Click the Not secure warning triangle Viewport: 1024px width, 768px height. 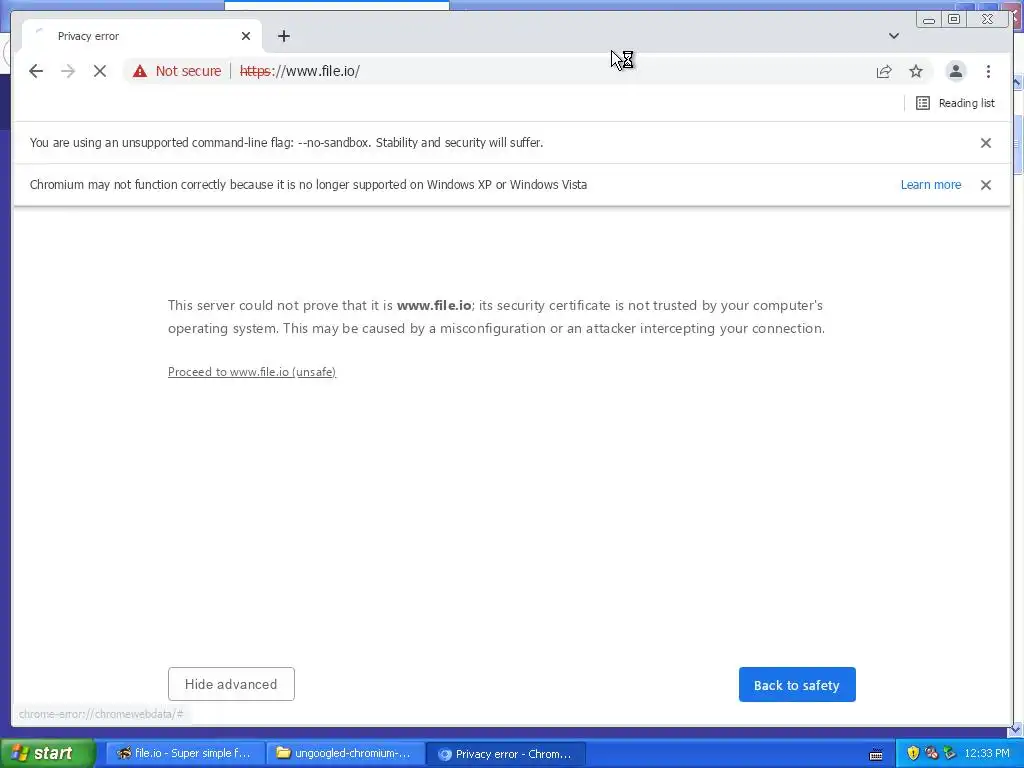pyautogui.click(x=140, y=71)
